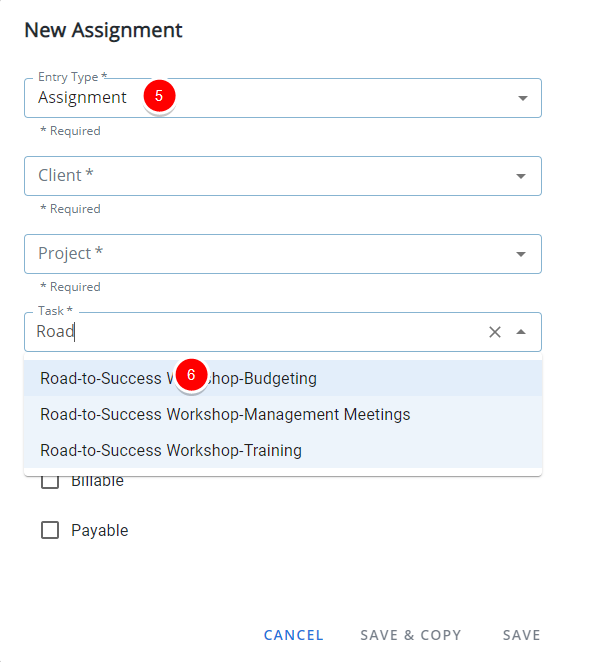Click the Assignment value in Entry Type
This screenshot has width=596, height=662.
82,98
